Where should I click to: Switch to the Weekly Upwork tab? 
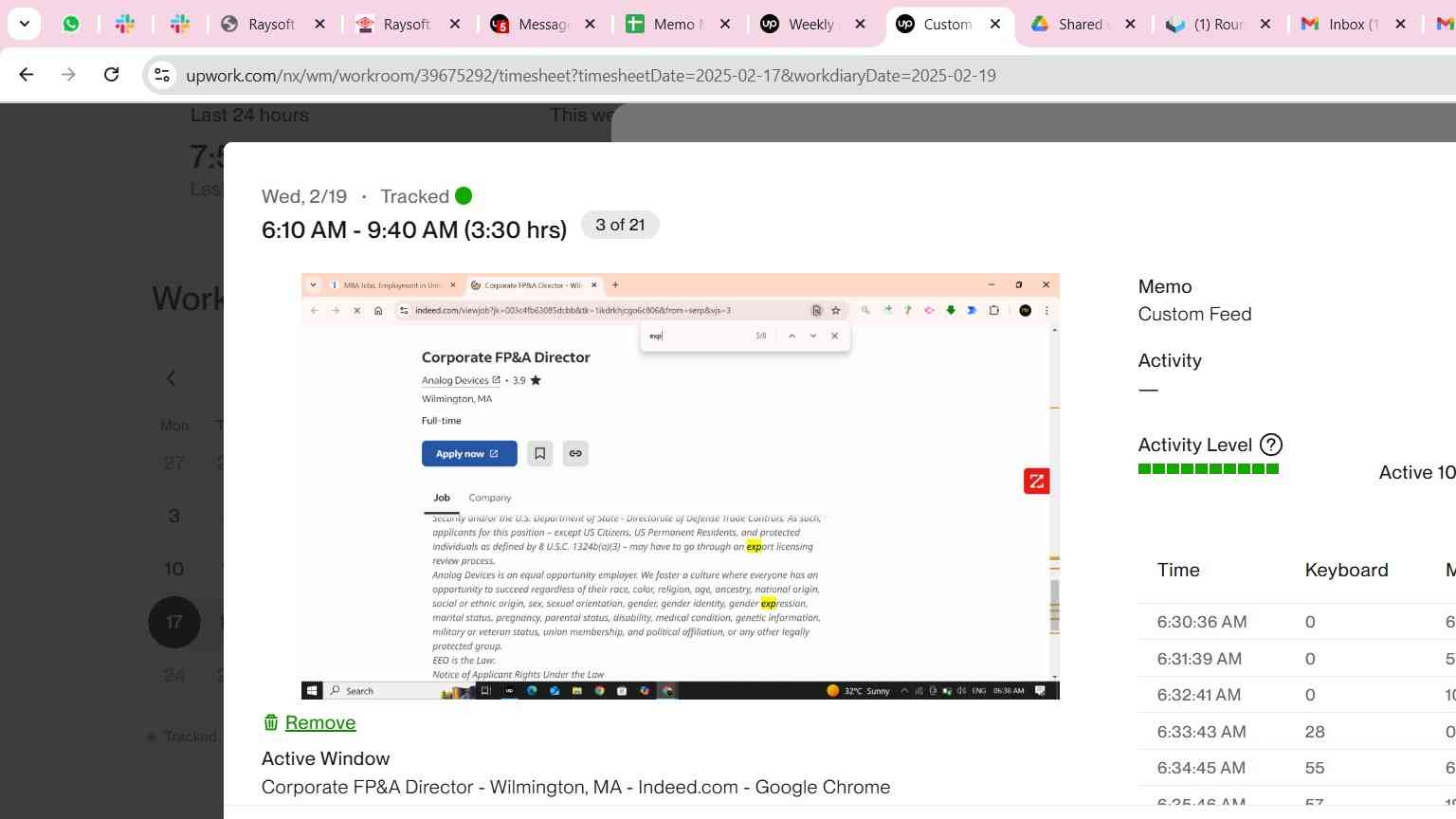(811, 24)
